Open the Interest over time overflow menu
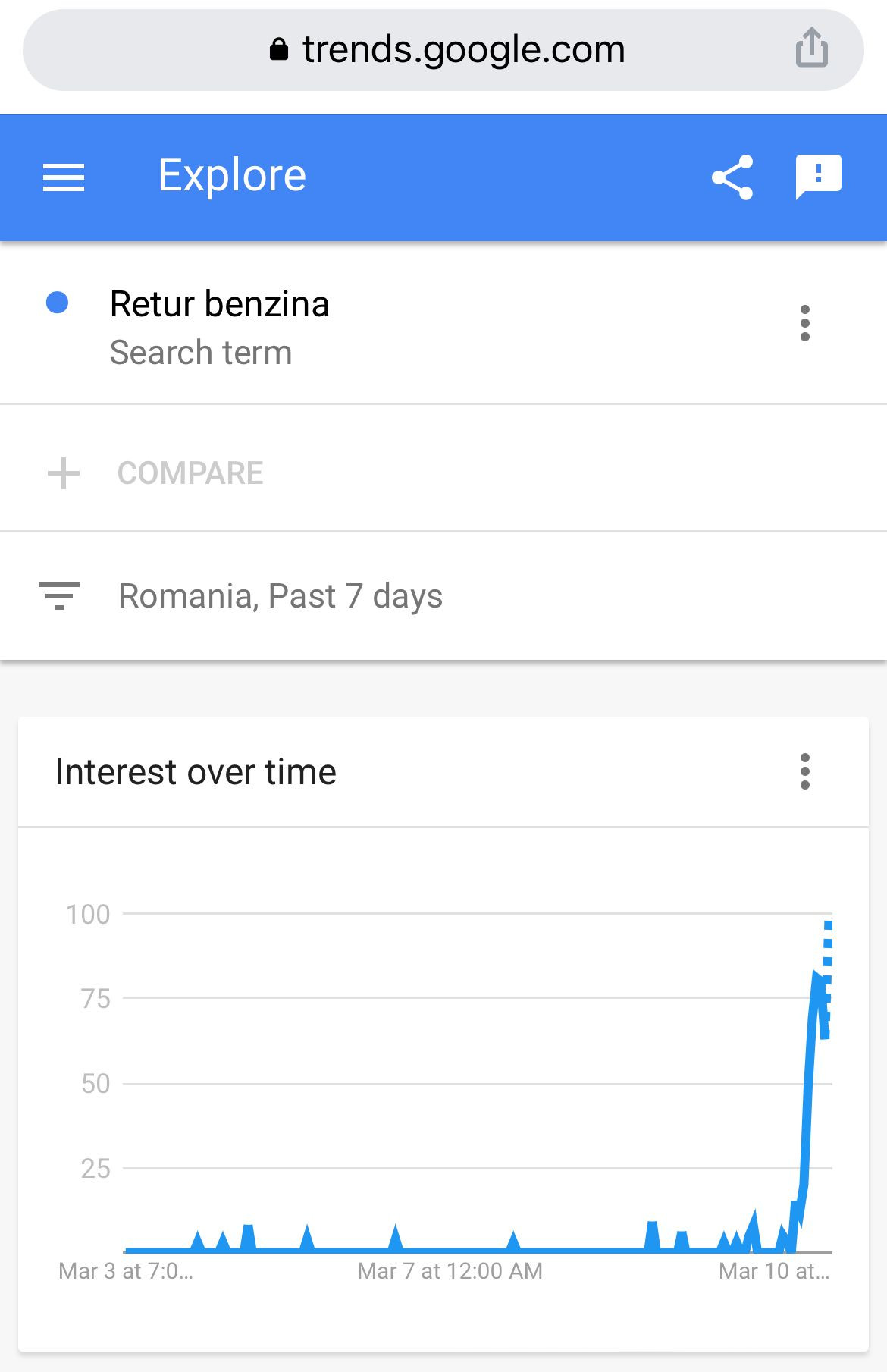Image resolution: width=887 pixels, height=1372 pixels. pyautogui.click(x=804, y=771)
